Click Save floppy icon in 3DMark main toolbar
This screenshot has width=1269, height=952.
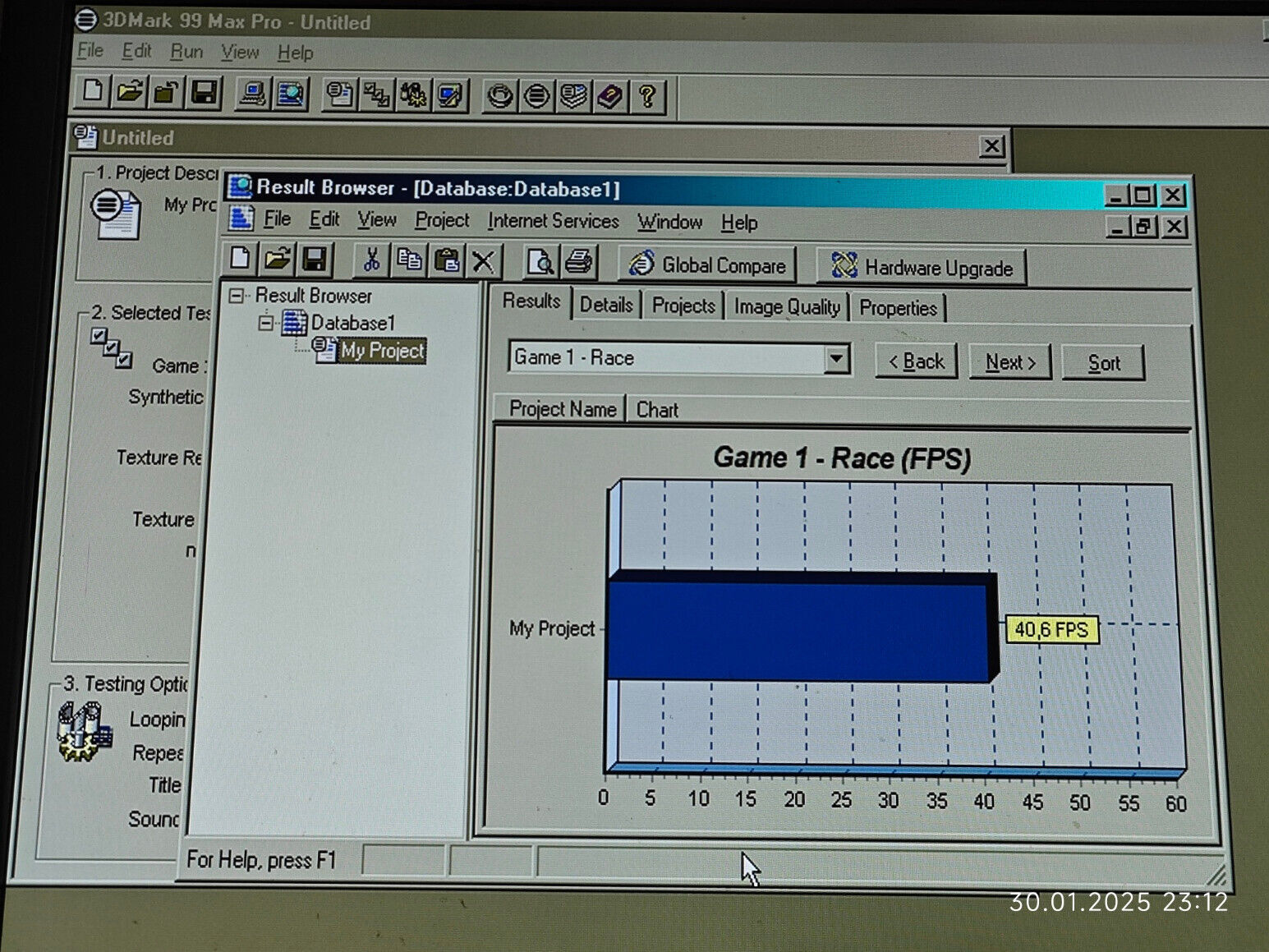204,92
